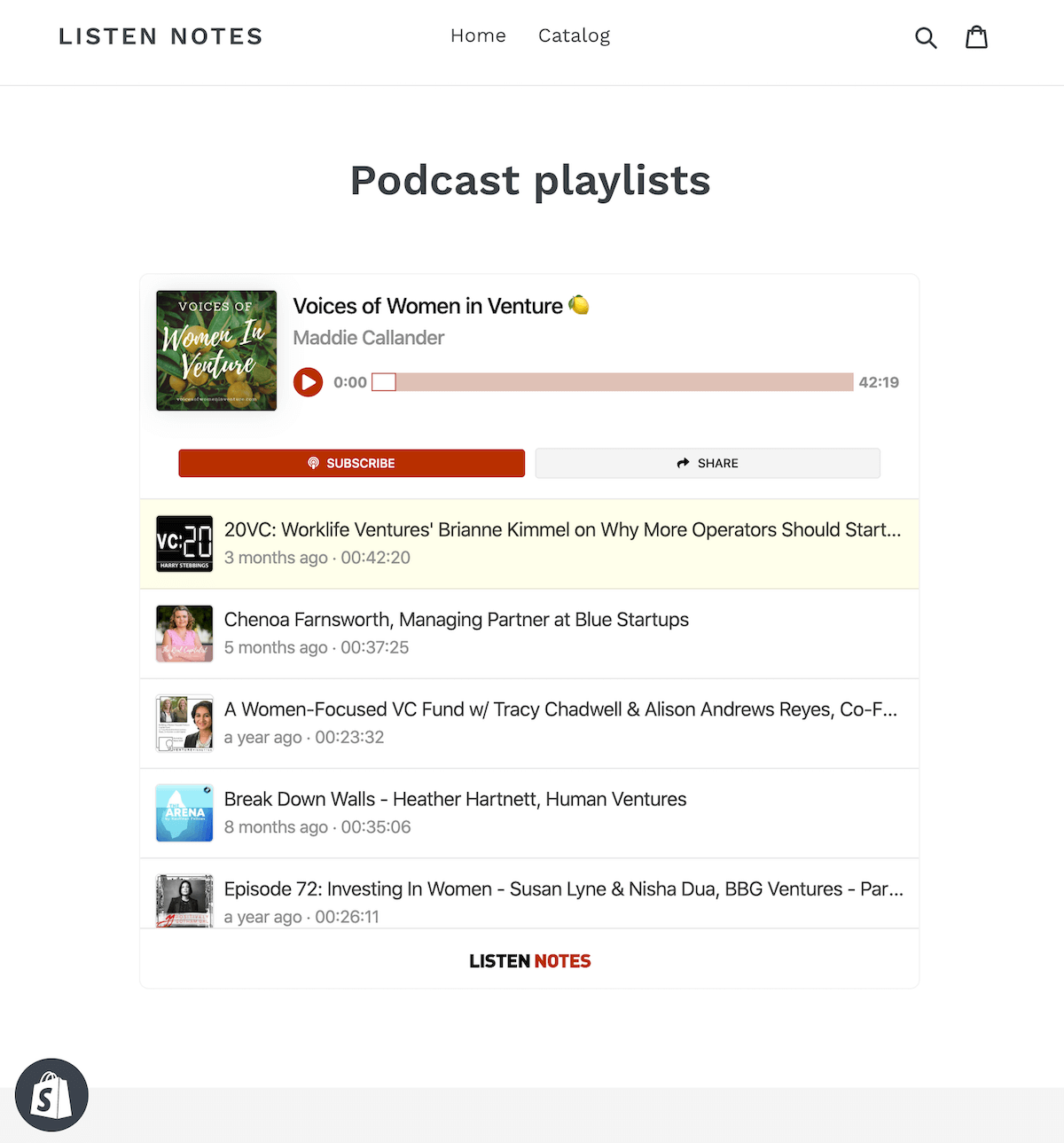Viewport: 1064px width, 1143px height.
Task: Click the LISTEN NOTES store logo
Action: [x=160, y=36]
